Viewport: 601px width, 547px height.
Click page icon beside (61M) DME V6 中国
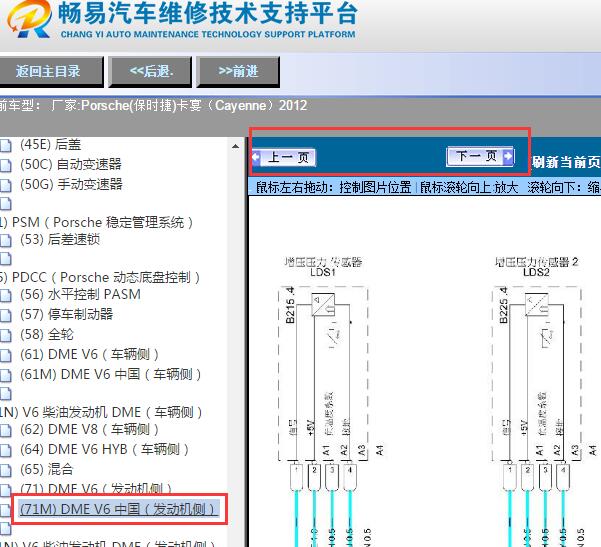6,375
